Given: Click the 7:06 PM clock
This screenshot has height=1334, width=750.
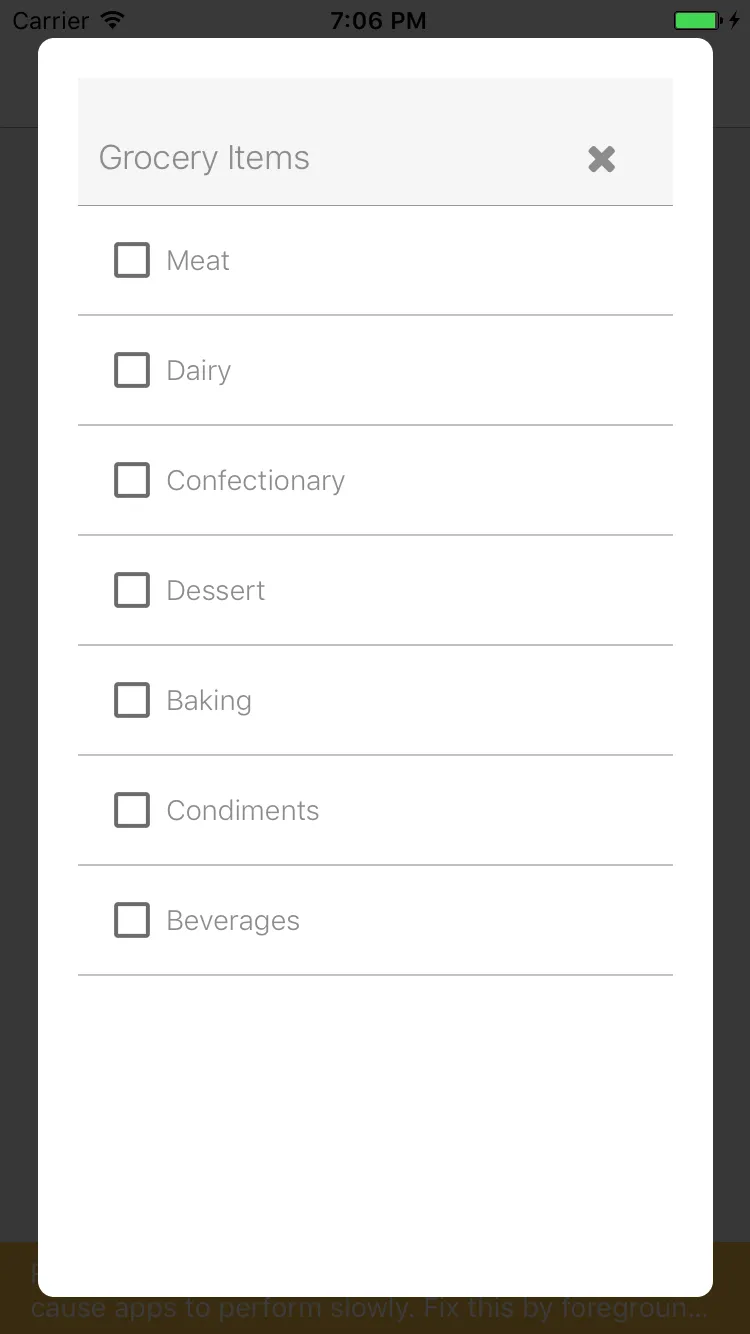Looking at the screenshot, I should [x=378, y=20].
